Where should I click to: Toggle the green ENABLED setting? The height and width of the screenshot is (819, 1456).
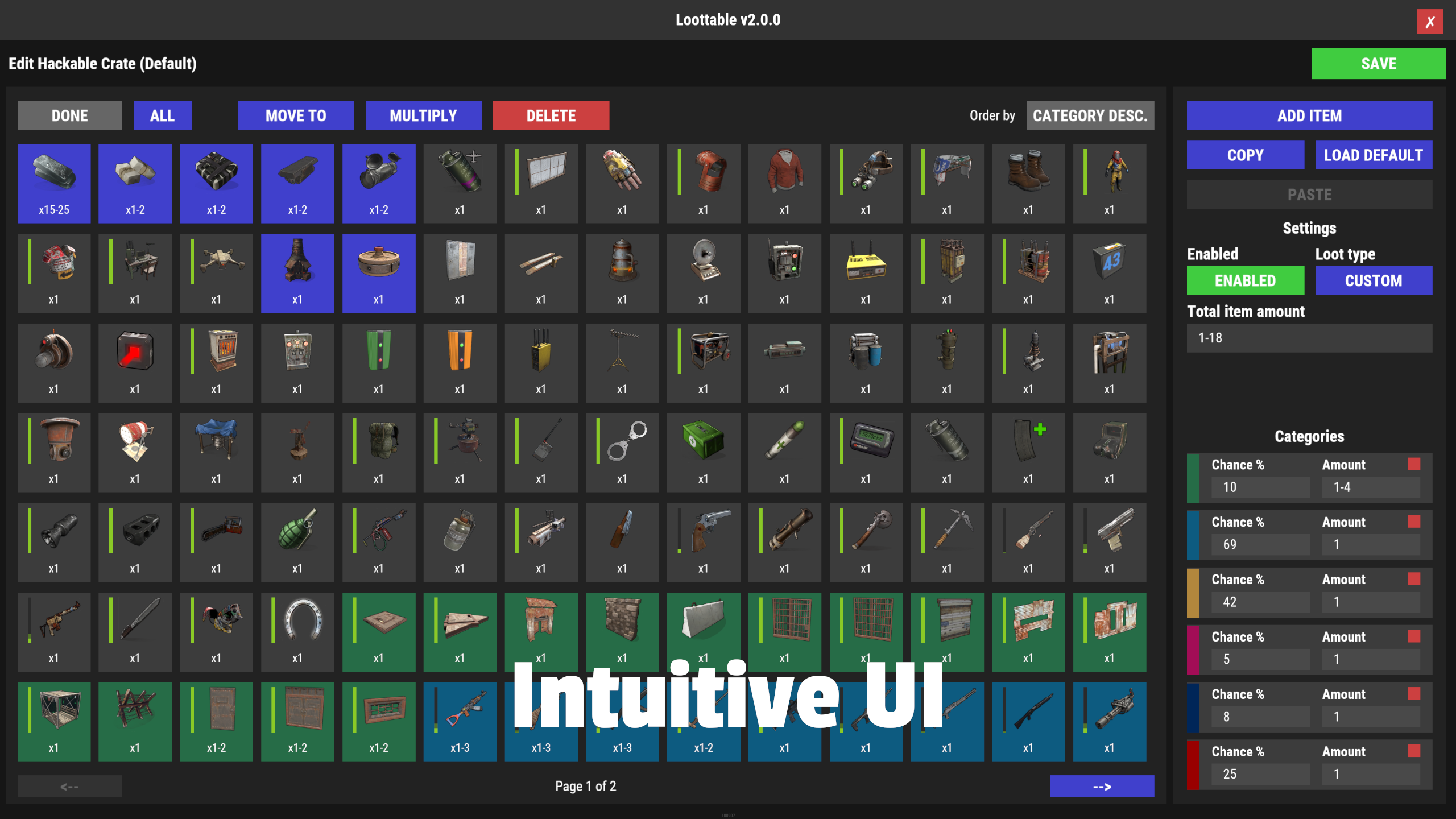tap(1245, 281)
